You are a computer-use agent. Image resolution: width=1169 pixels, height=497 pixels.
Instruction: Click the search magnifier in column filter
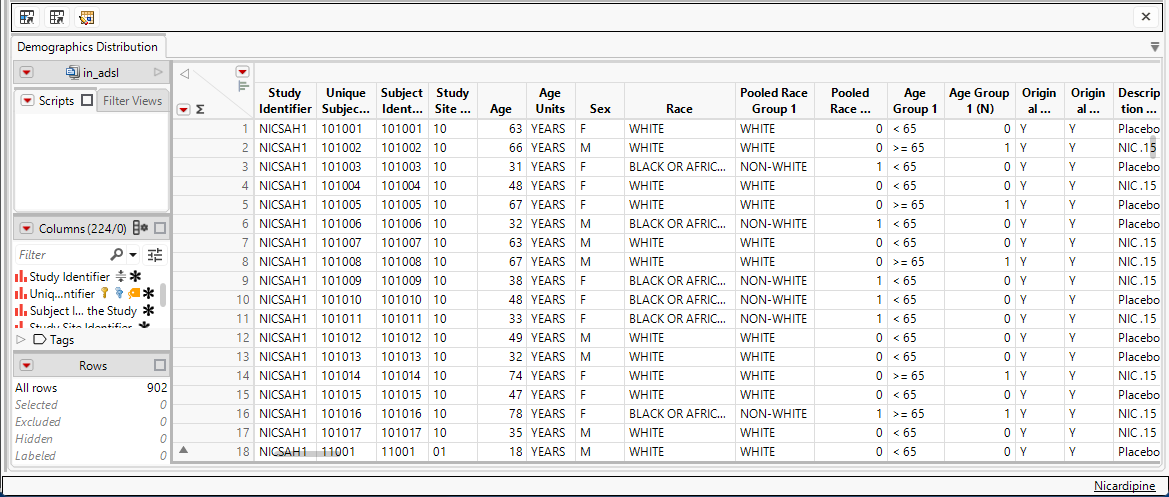[x=118, y=255]
